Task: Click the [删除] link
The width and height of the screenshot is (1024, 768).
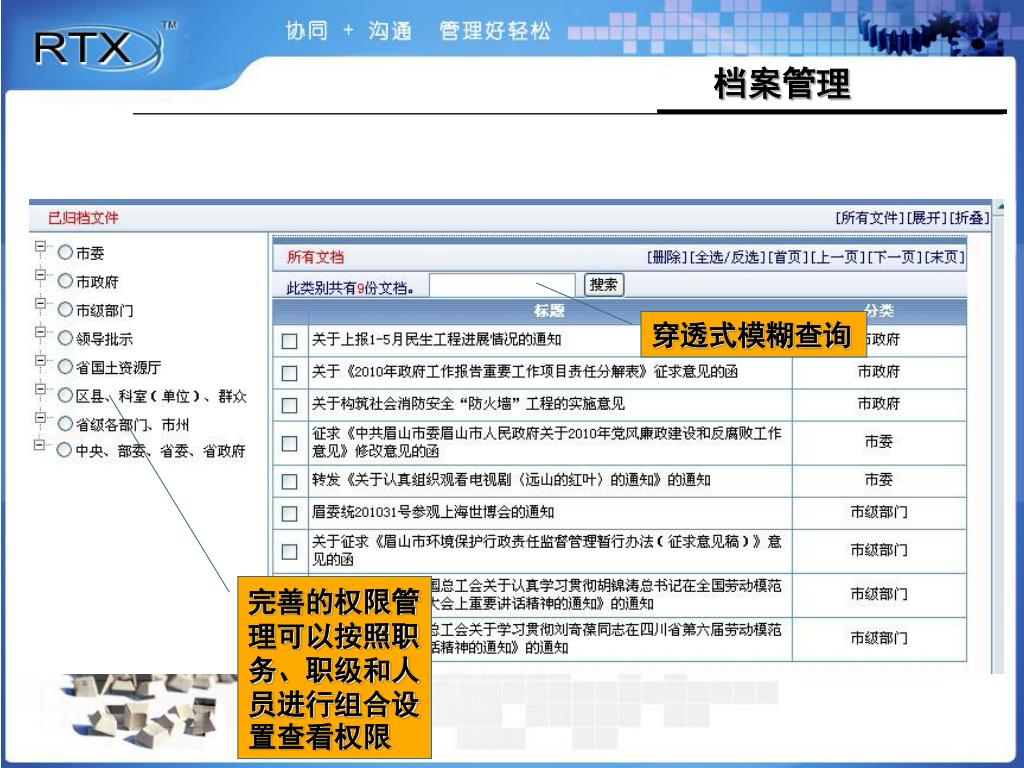Action: click(667, 258)
